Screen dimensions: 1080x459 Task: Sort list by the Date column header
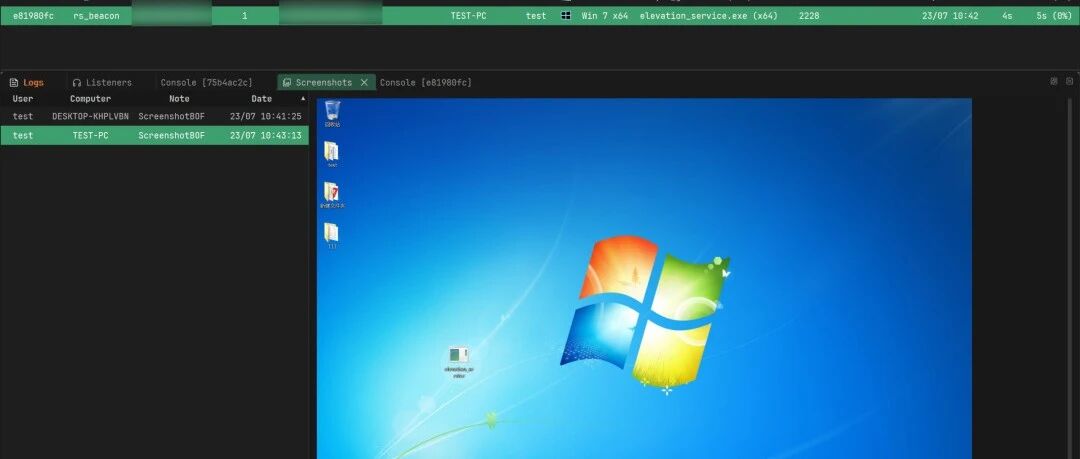(x=262, y=99)
